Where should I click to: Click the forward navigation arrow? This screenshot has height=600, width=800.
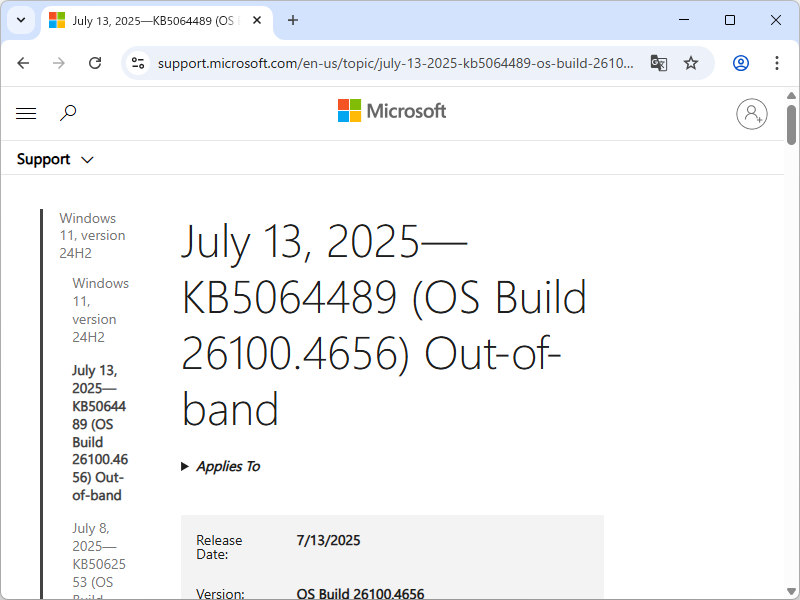click(x=59, y=62)
